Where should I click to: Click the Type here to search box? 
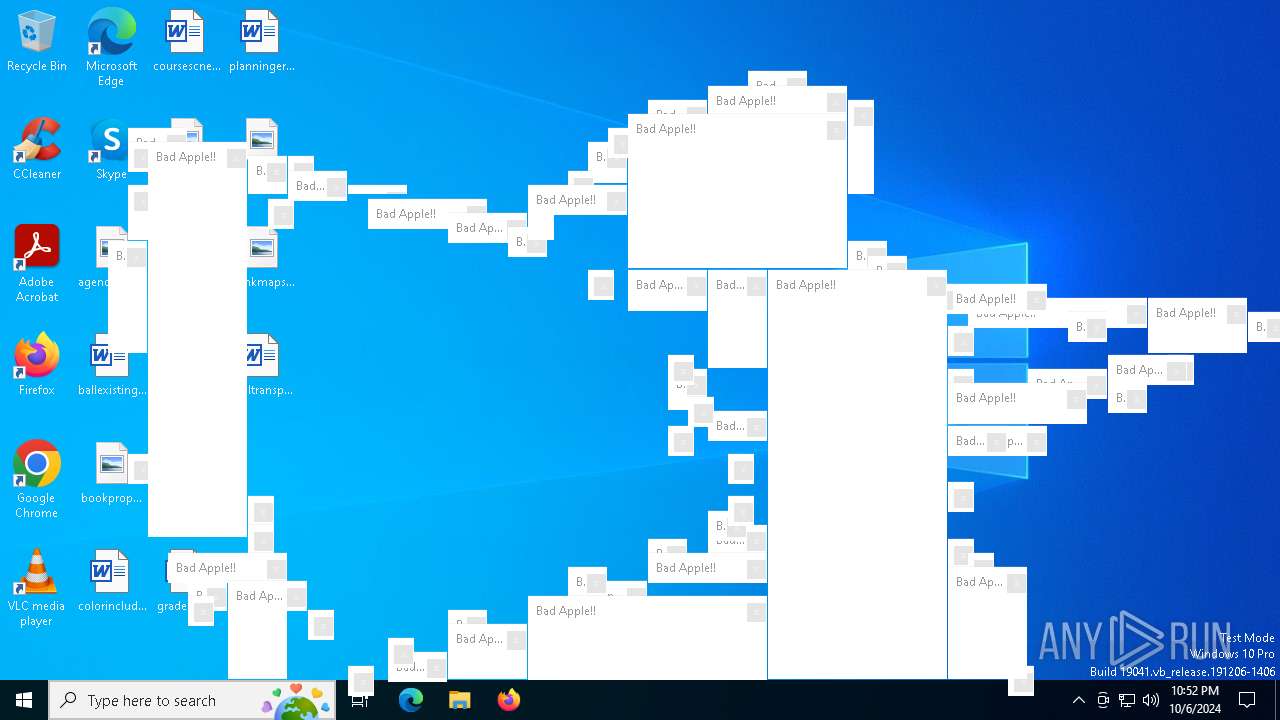(x=192, y=700)
